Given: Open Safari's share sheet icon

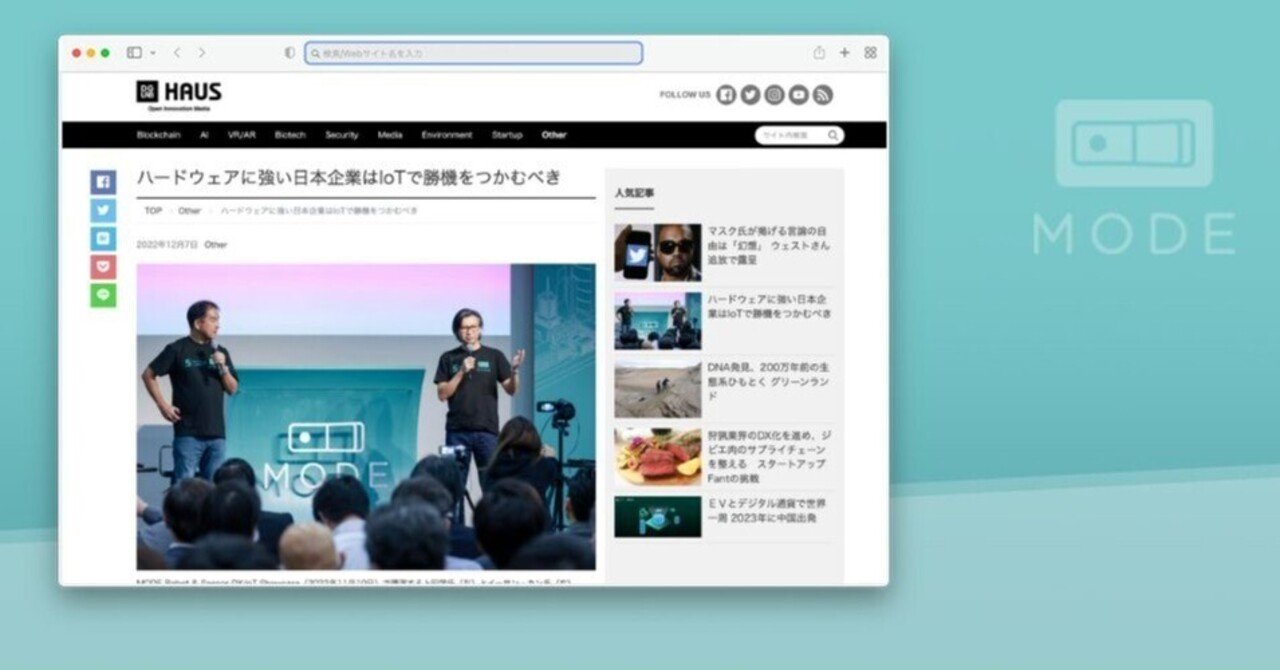Looking at the screenshot, I should pyautogui.click(x=820, y=52).
